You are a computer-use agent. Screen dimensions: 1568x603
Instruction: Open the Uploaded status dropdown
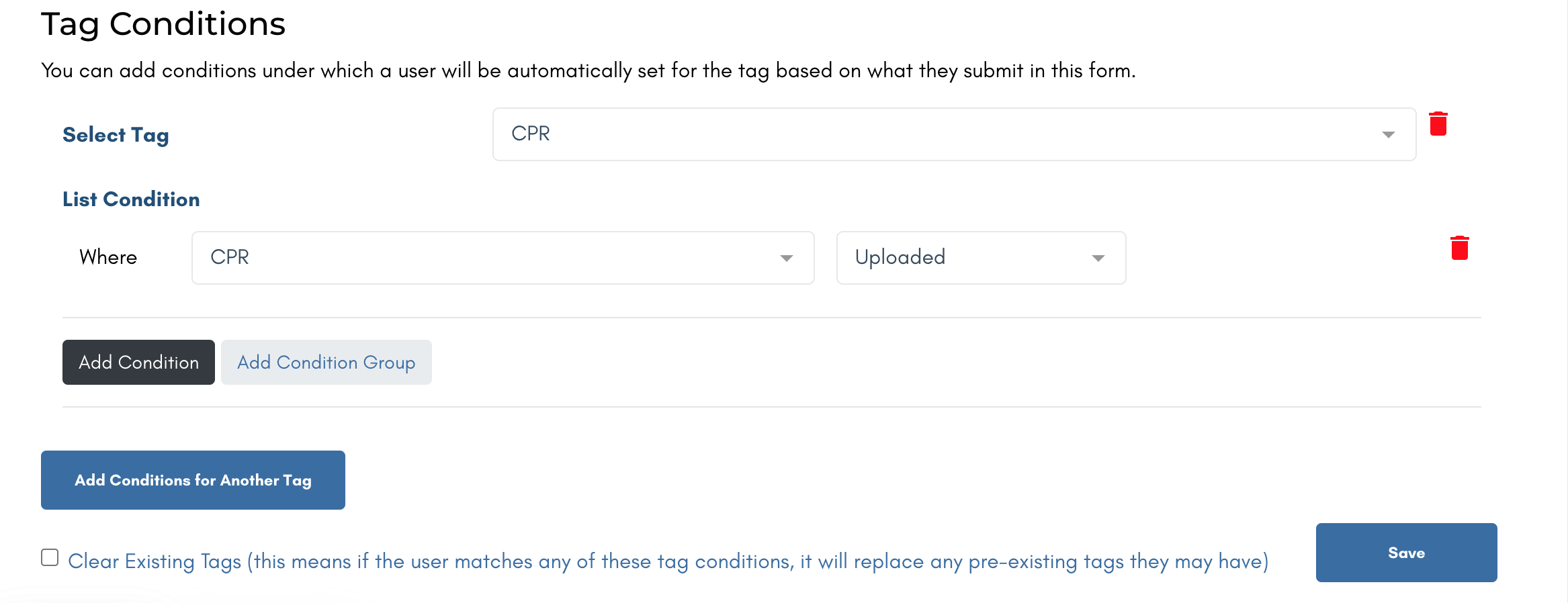(x=980, y=258)
